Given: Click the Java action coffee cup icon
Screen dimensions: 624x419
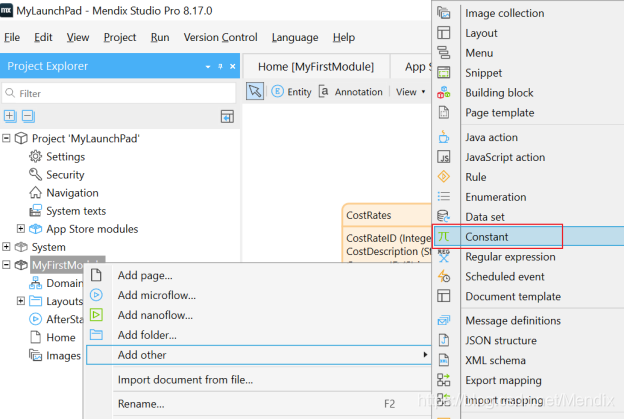Looking at the screenshot, I should coord(444,137).
